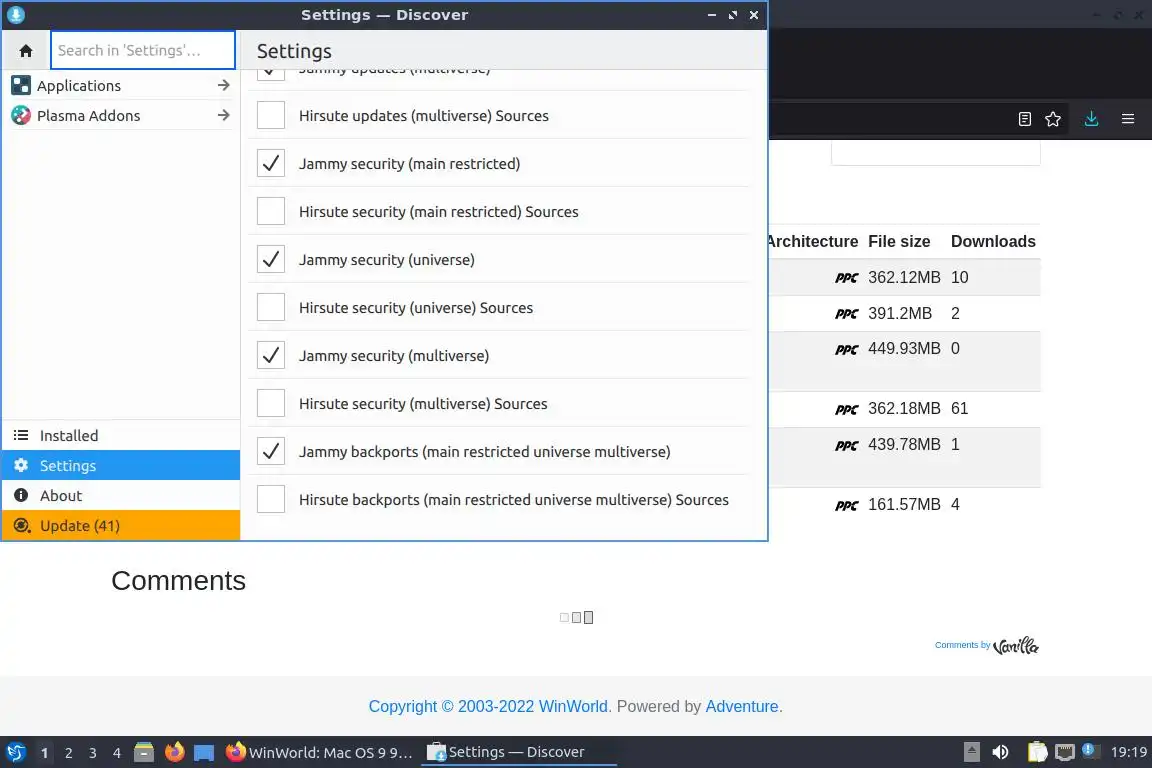The height and width of the screenshot is (768, 1152).
Task: Click the Downloads column header
Action: tap(993, 242)
